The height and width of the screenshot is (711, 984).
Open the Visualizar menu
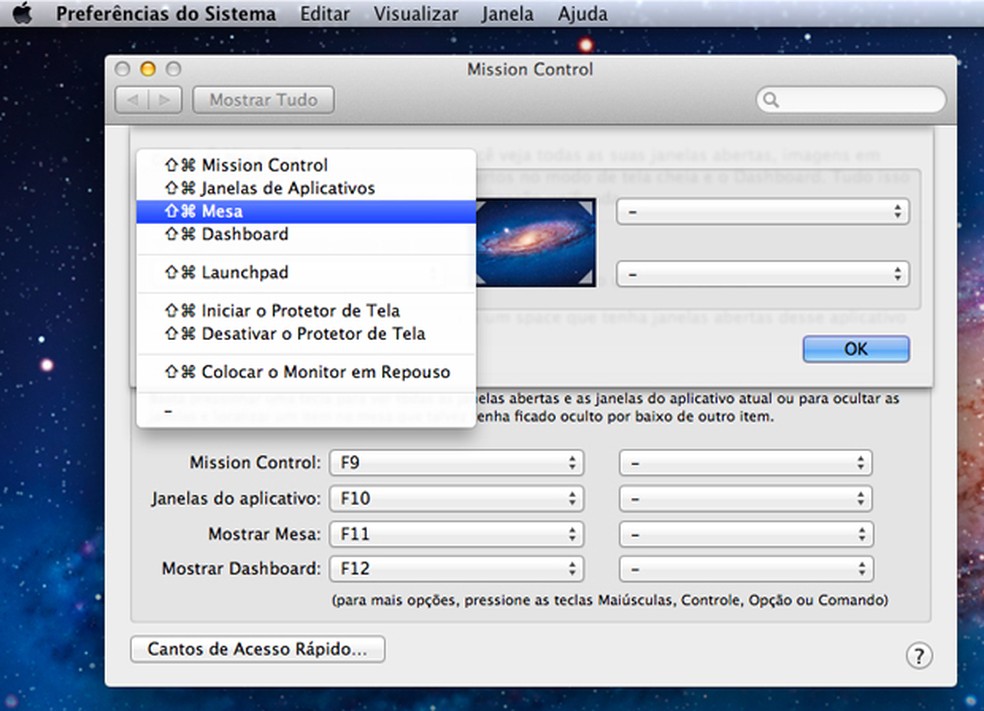click(415, 13)
